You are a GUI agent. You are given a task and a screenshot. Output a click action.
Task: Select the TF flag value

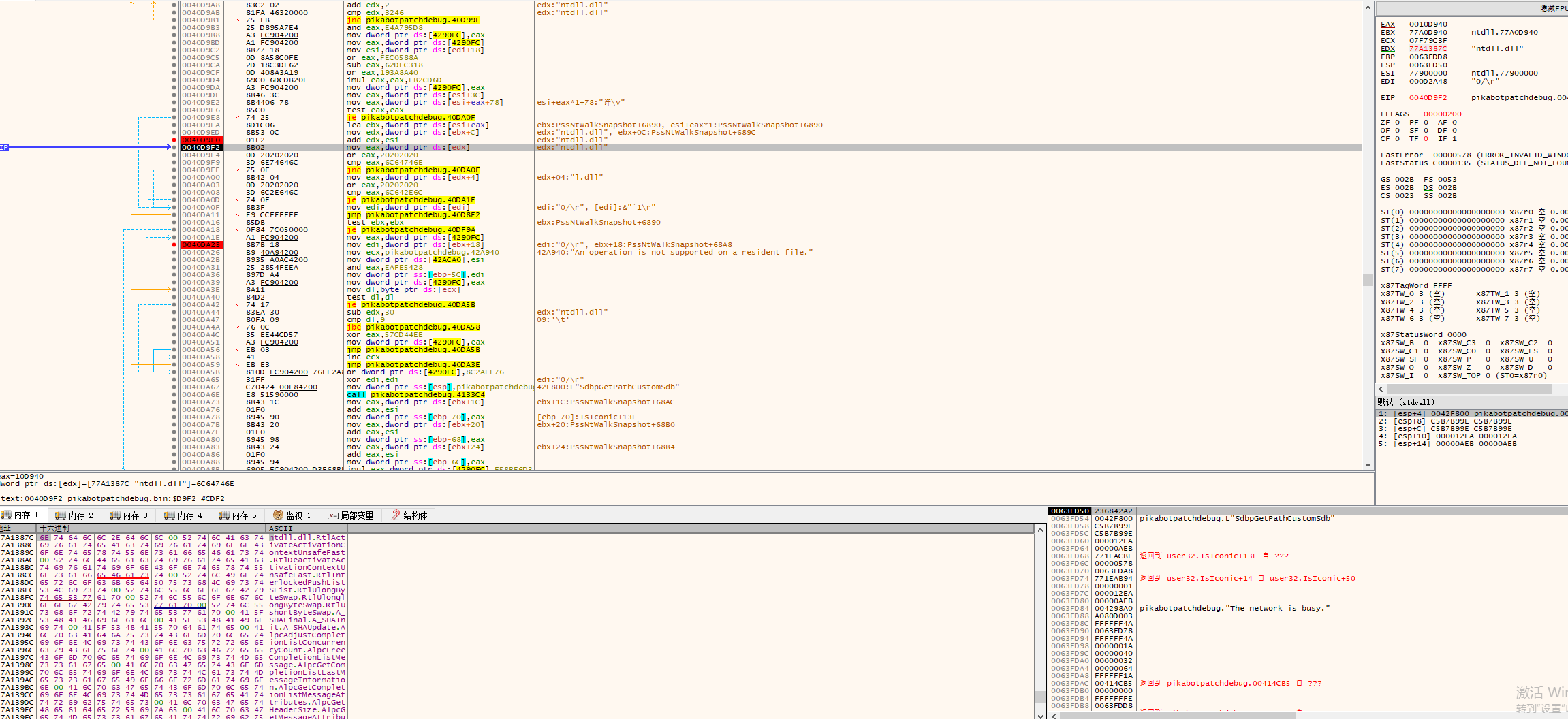tap(1426, 138)
